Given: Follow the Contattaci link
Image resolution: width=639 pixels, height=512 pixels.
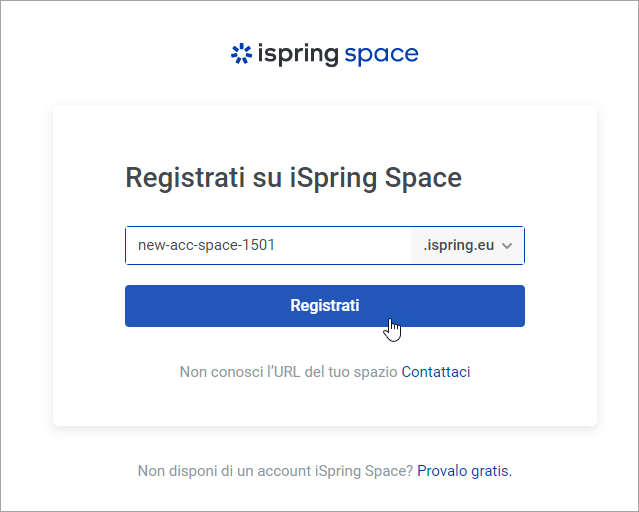Looking at the screenshot, I should pyautogui.click(x=436, y=372).
